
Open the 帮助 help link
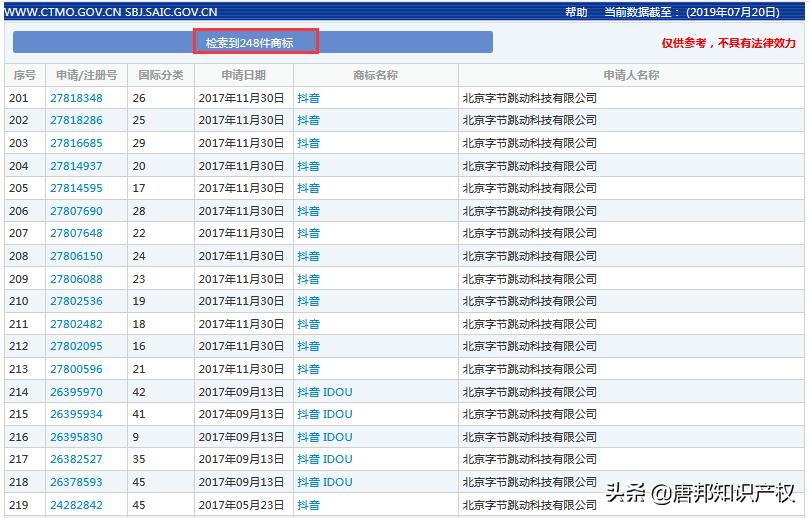[x=576, y=12]
